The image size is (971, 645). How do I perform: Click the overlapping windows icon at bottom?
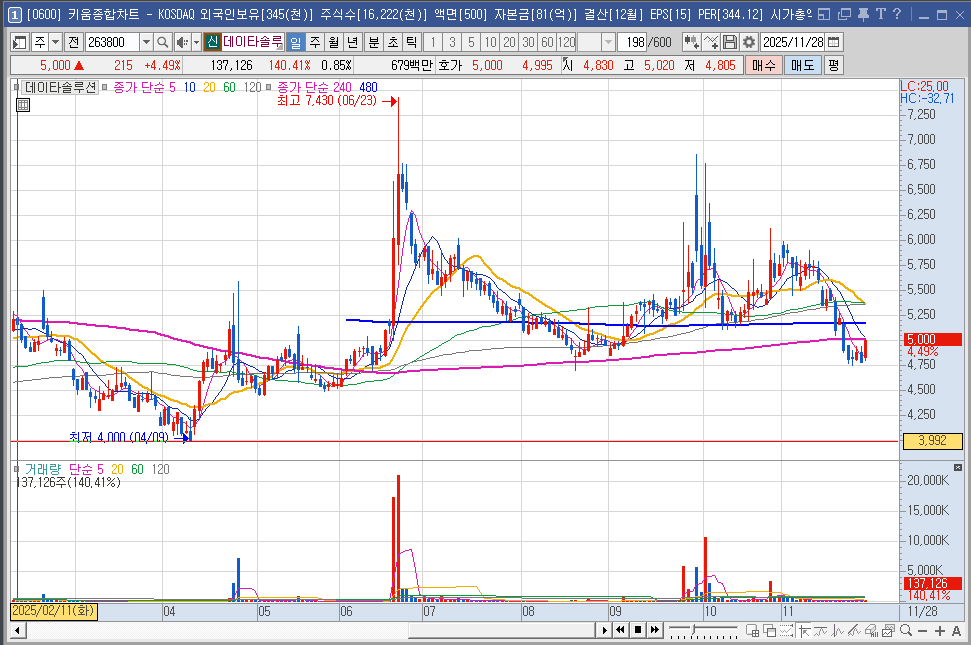770,631
